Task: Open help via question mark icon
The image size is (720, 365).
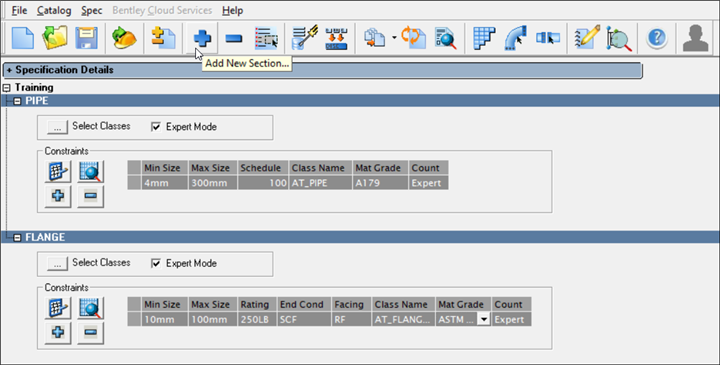Action: point(657,38)
